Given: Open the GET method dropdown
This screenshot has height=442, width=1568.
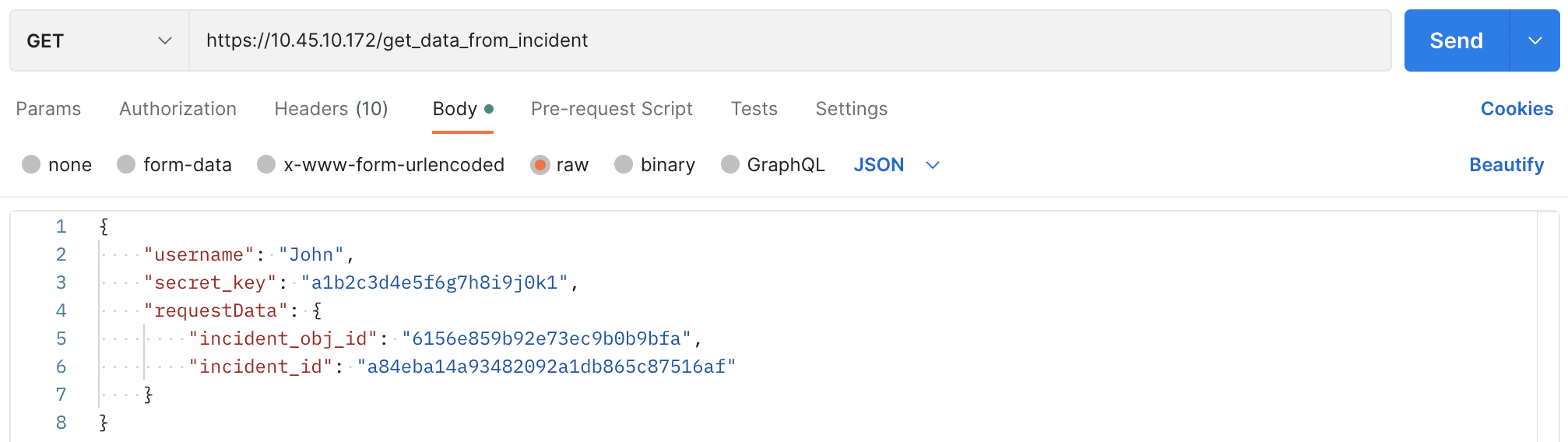Looking at the screenshot, I should (99, 40).
